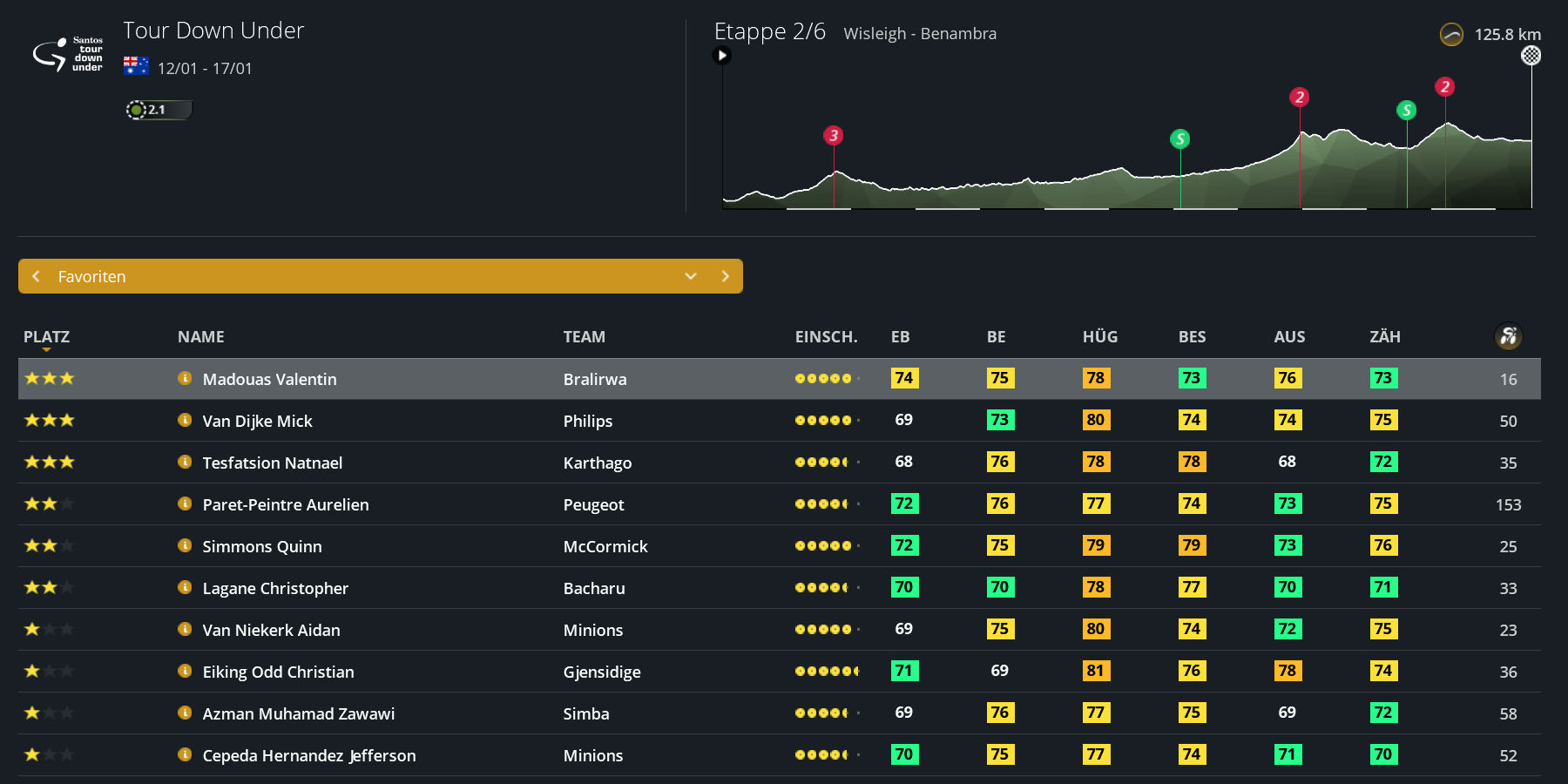Sort the table by TEAM header
Image resolution: width=1568 pixels, height=784 pixels.
point(584,337)
